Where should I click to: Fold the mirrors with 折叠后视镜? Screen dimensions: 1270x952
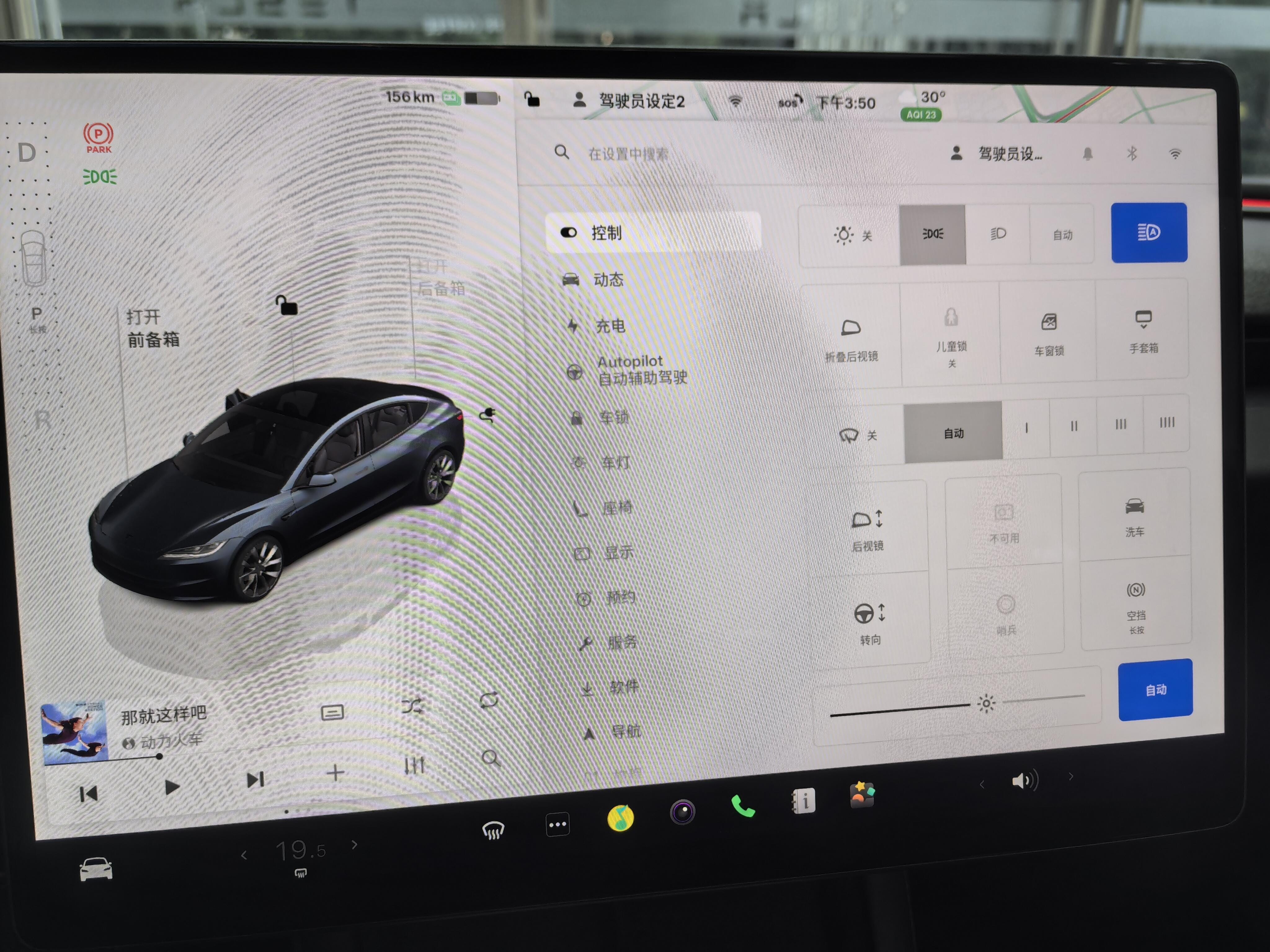point(851,338)
